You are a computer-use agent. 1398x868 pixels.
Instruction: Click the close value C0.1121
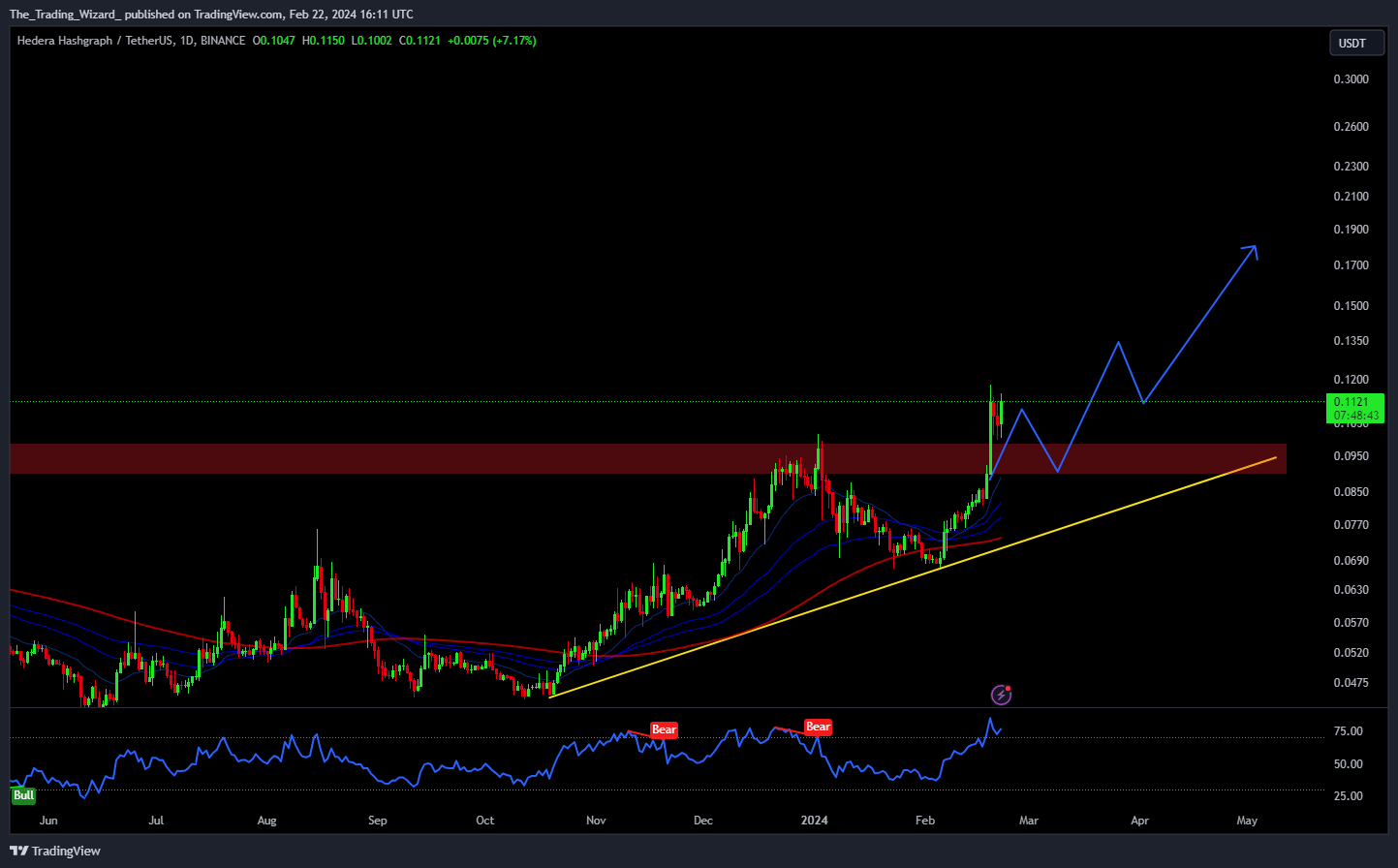click(420, 41)
